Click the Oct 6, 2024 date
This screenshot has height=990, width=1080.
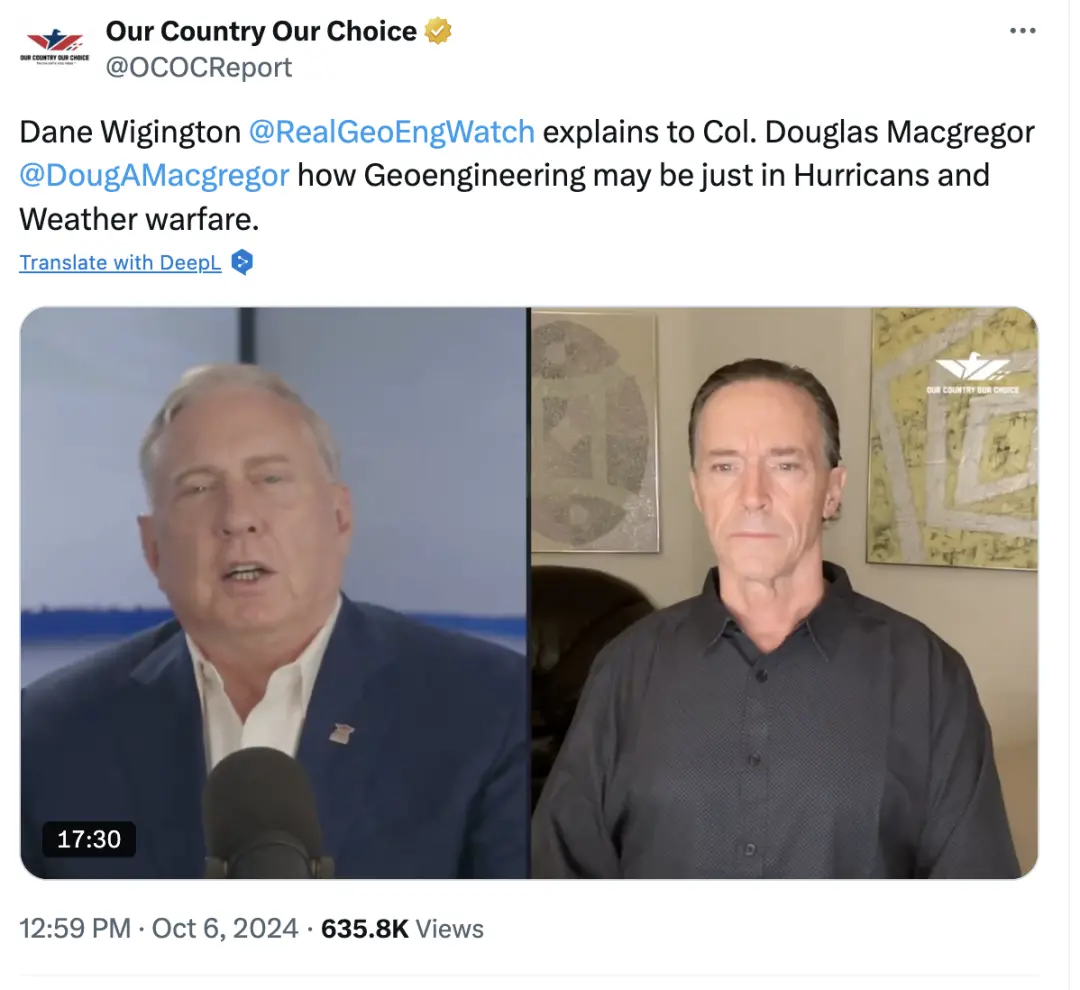[x=225, y=929]
